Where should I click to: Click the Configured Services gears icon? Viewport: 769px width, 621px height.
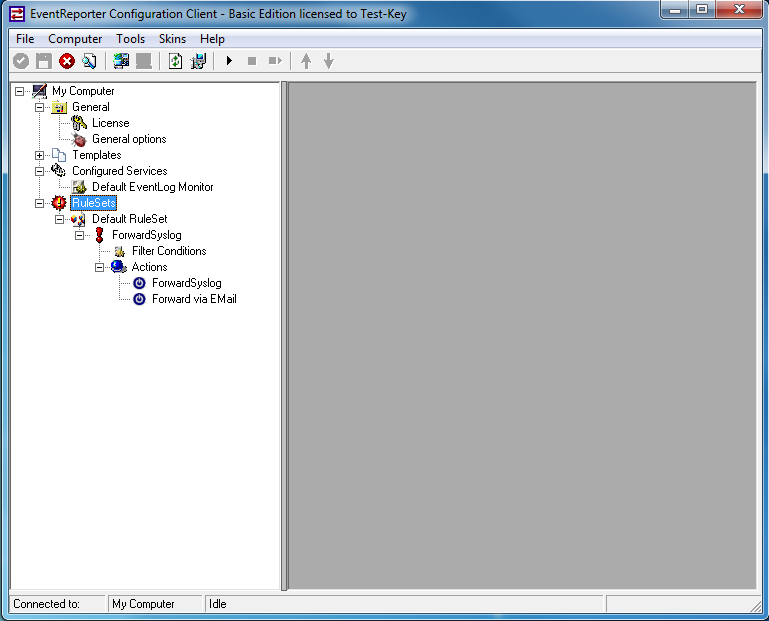[58, 170]
